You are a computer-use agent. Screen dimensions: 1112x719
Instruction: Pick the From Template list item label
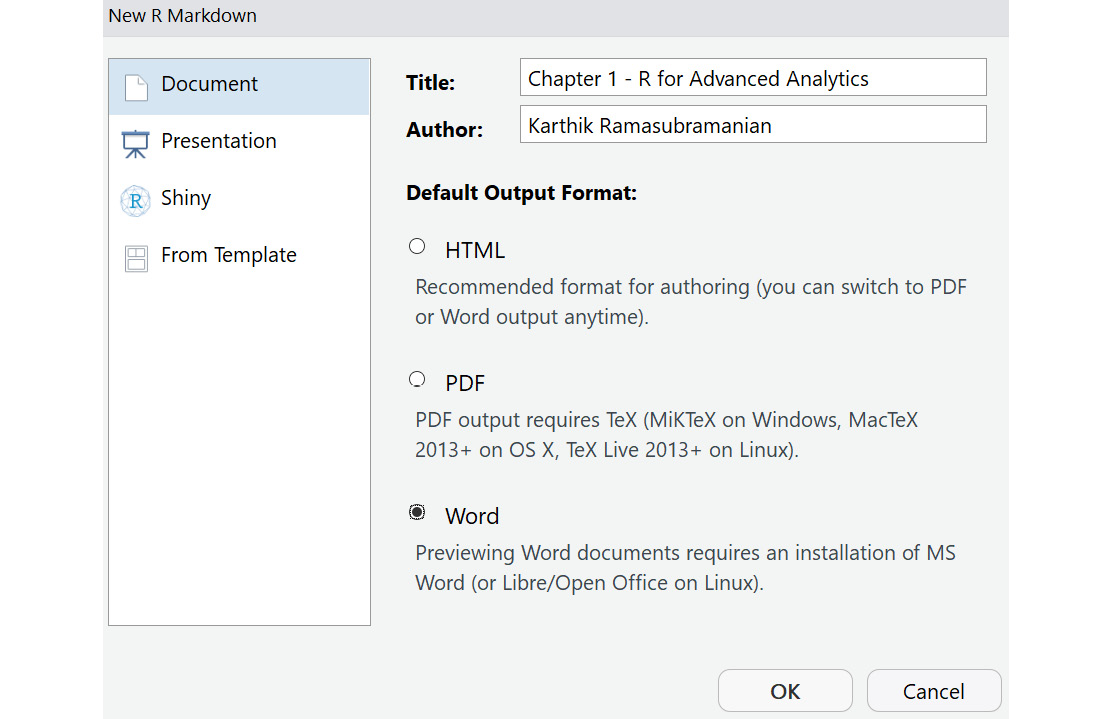tap(228, 255)
